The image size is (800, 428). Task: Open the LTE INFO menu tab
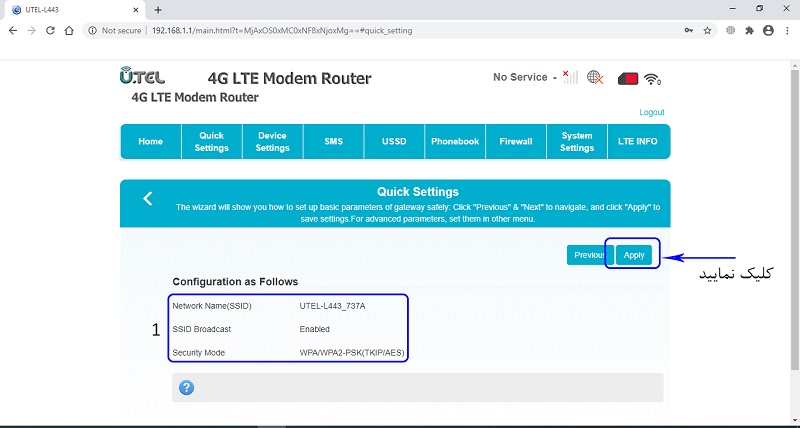pyautogui.click(x=638, y=141)
